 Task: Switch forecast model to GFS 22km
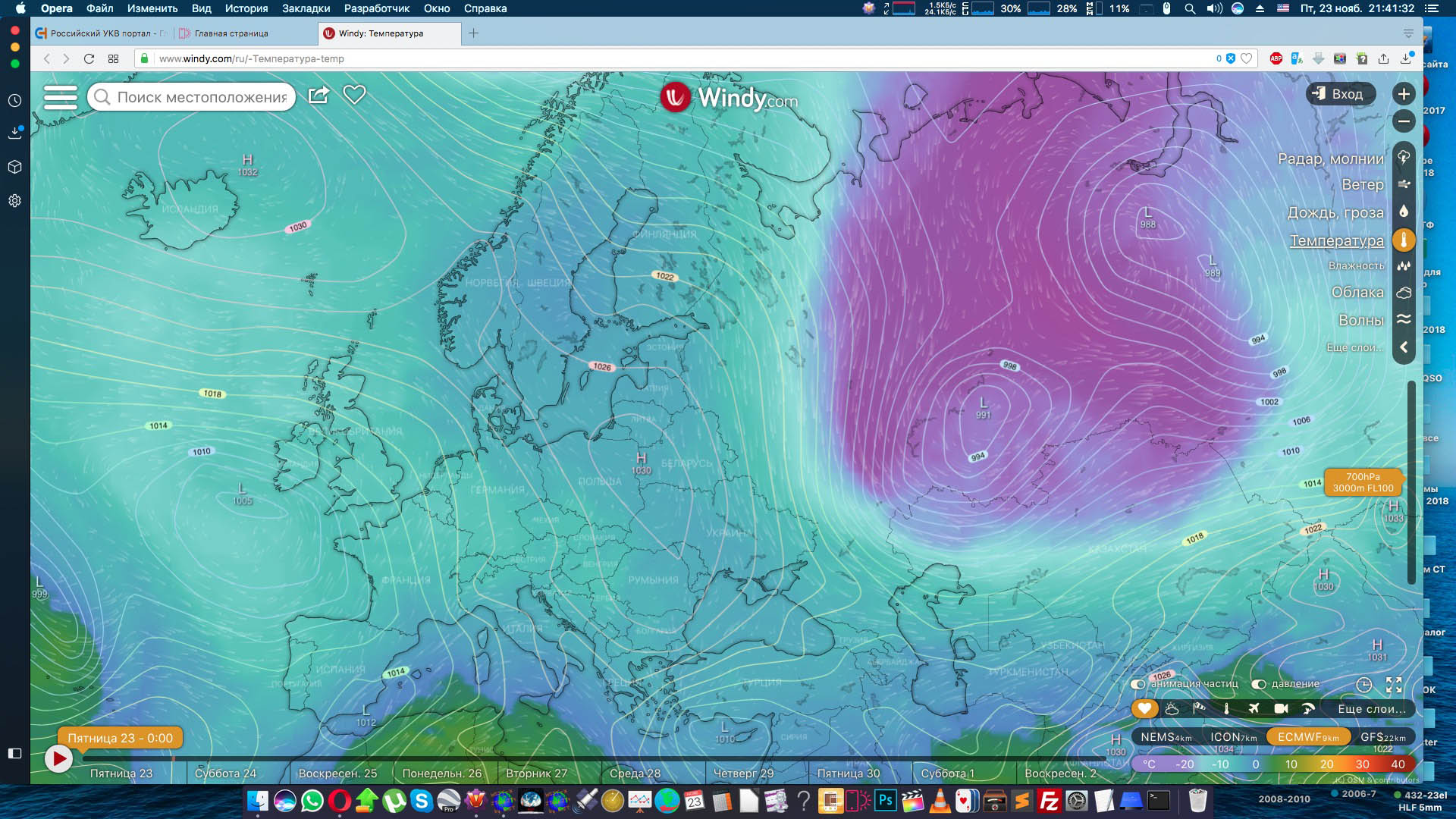pyautogui.click(x=1382, y=737)
